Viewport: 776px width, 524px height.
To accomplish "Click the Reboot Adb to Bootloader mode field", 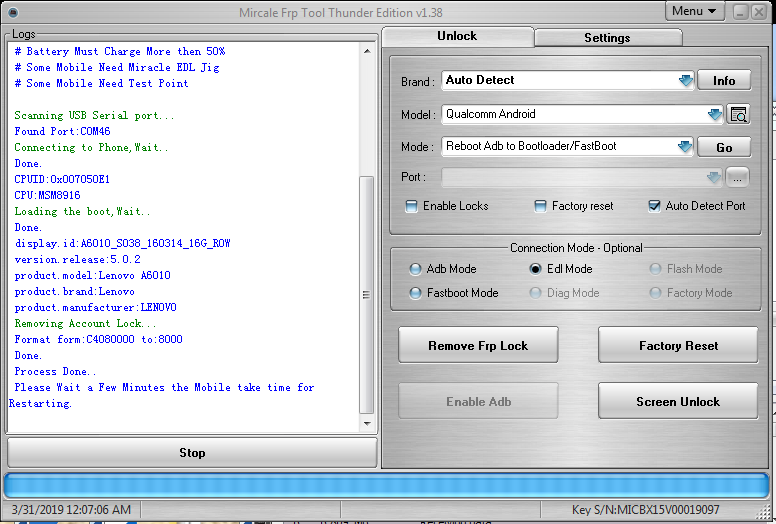I will point(567,146).
